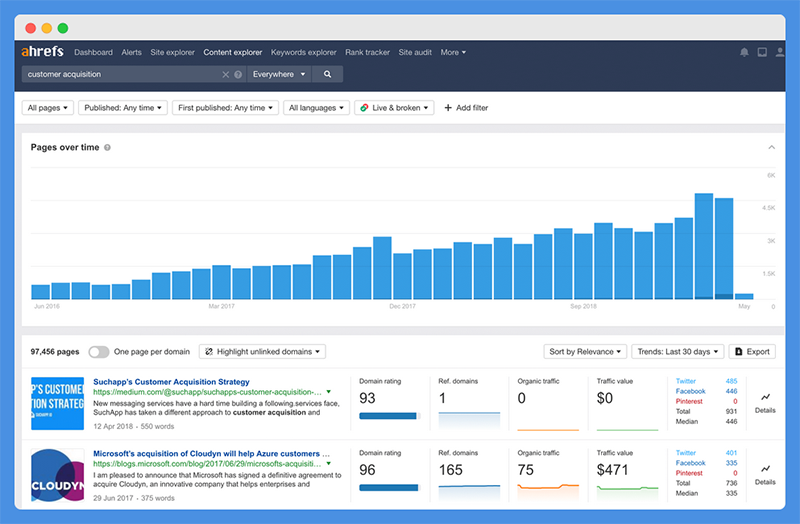
Task: Toggle One page per domain switch
Action: (x=98, y=352)
